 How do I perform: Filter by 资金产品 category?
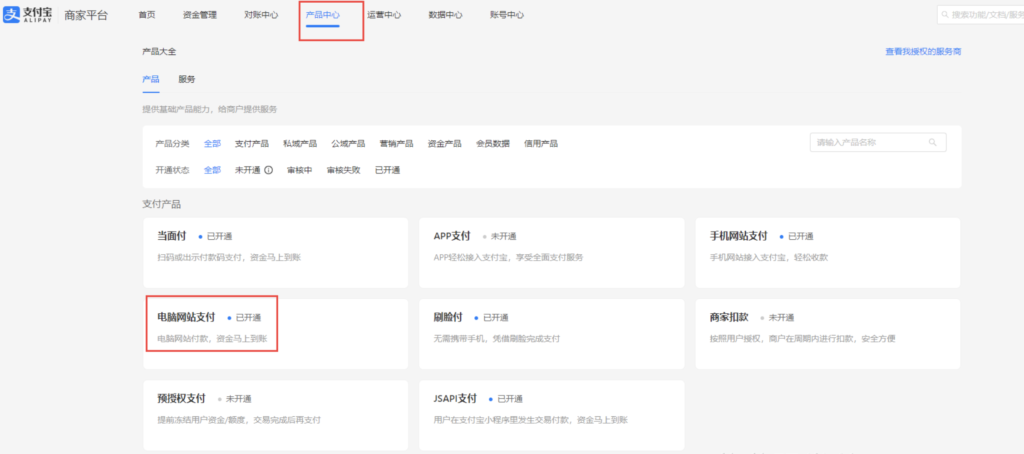[445, 144]
